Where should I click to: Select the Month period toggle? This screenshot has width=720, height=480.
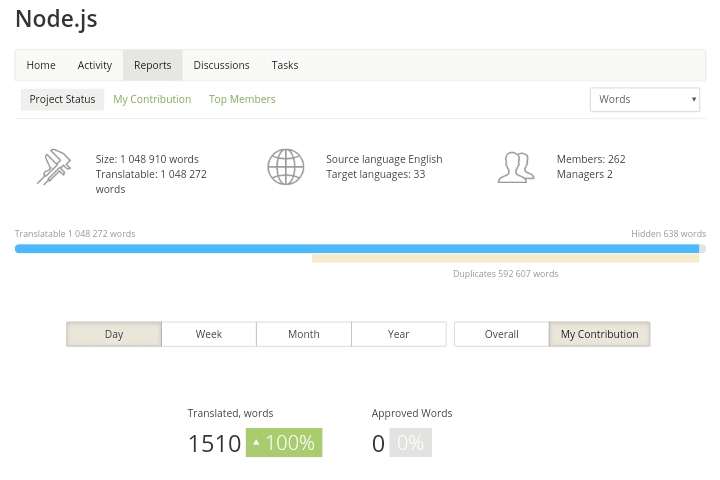(x=304, y=334)
